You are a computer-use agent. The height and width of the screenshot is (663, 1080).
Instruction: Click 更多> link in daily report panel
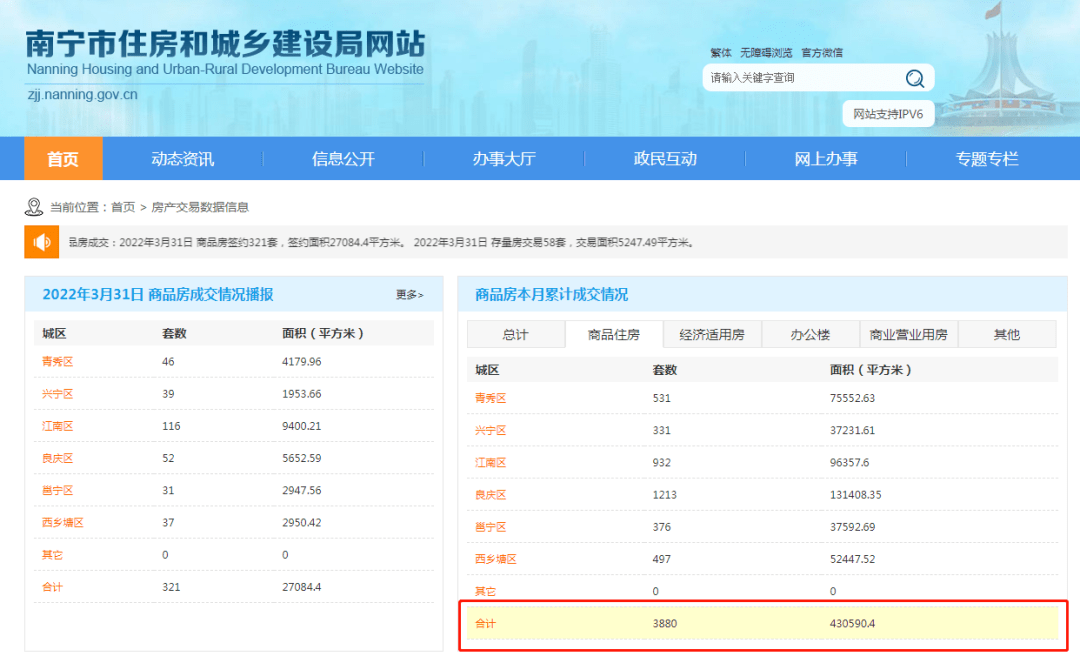(x=410, y=295)
